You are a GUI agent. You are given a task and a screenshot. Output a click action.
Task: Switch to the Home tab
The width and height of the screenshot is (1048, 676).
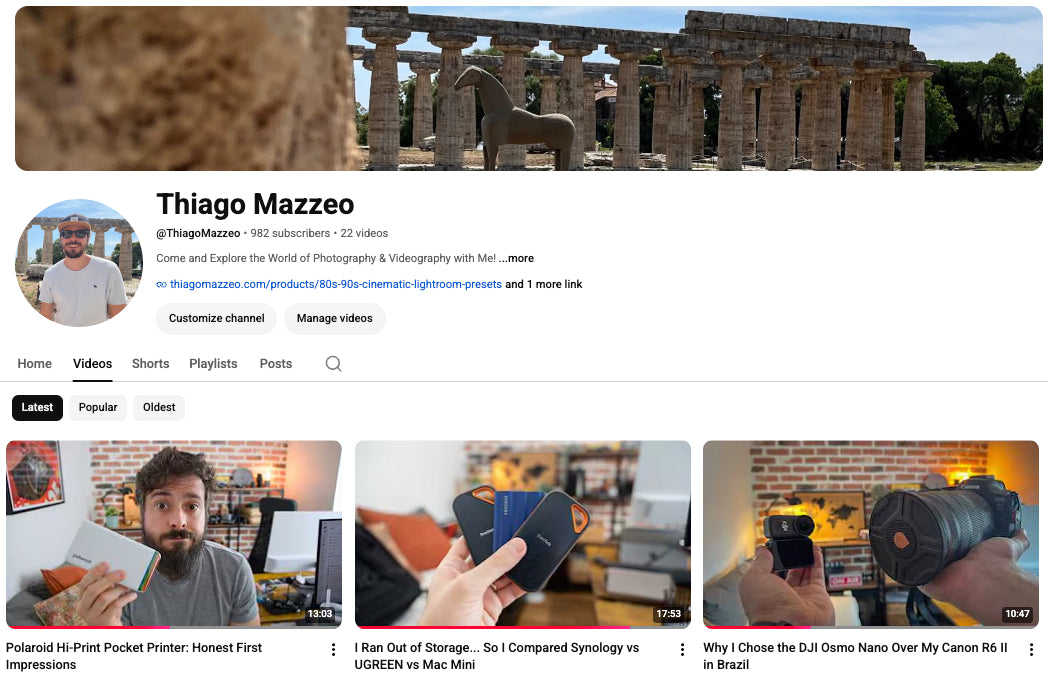coord(34,364)
